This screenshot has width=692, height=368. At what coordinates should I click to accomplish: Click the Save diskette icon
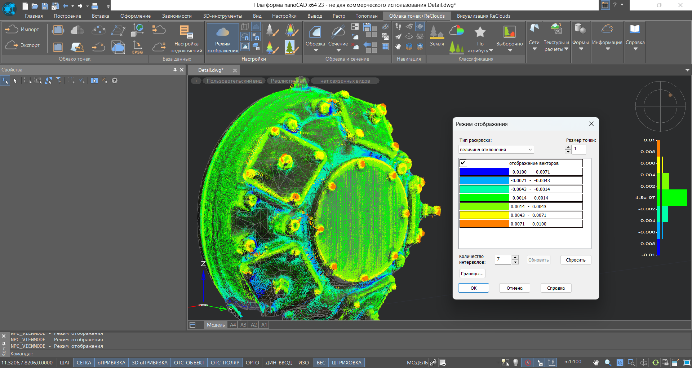(45, 6)
